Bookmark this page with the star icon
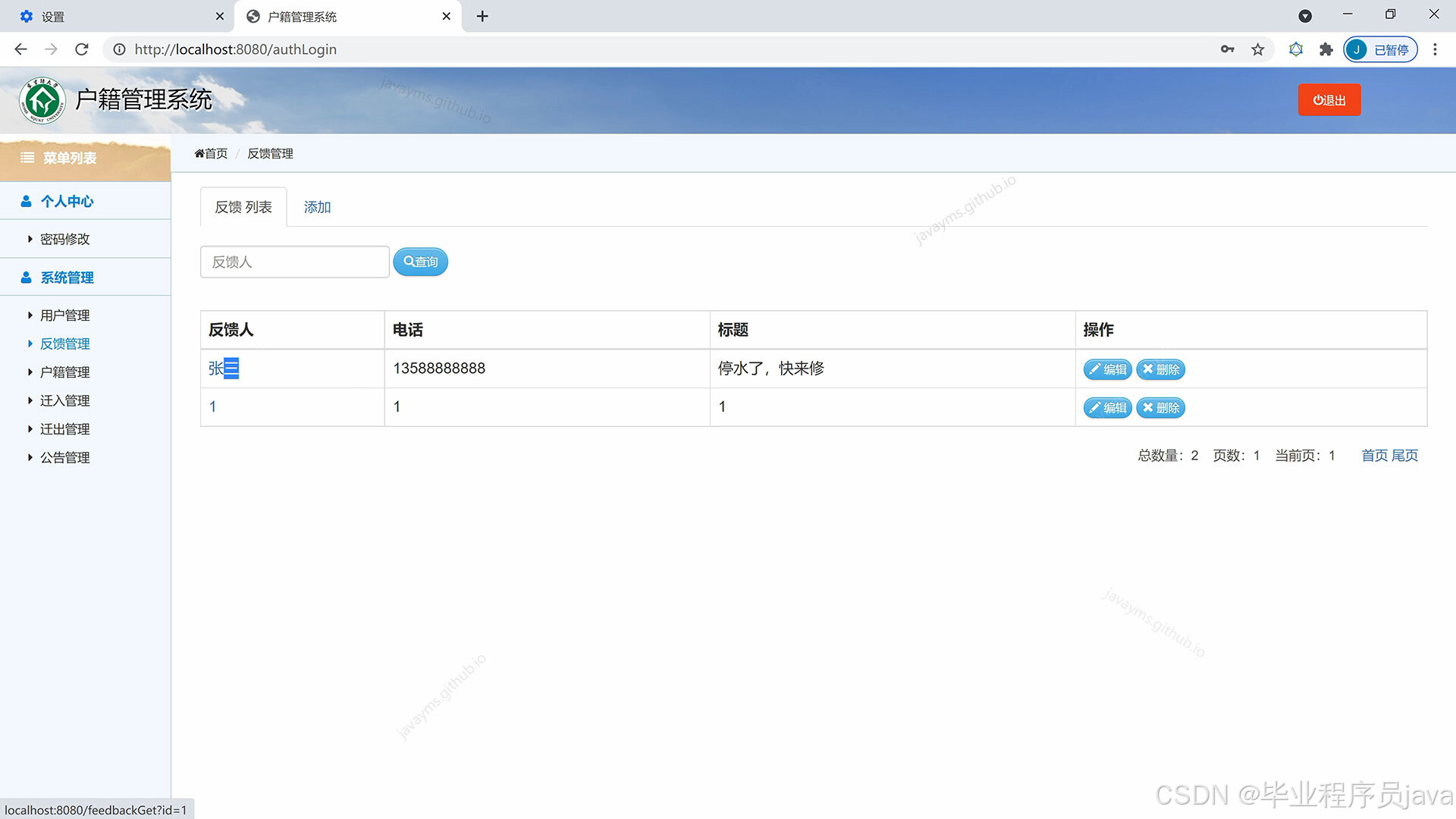1456x819 pixels. click(1258, 49)
